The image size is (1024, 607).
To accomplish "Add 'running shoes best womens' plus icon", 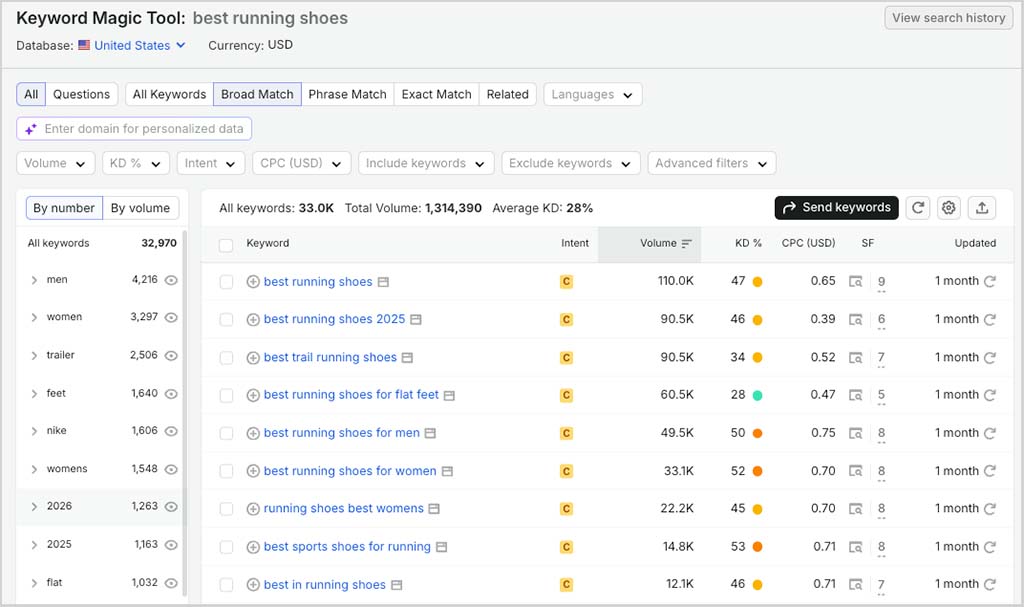I will pos(253,509).
